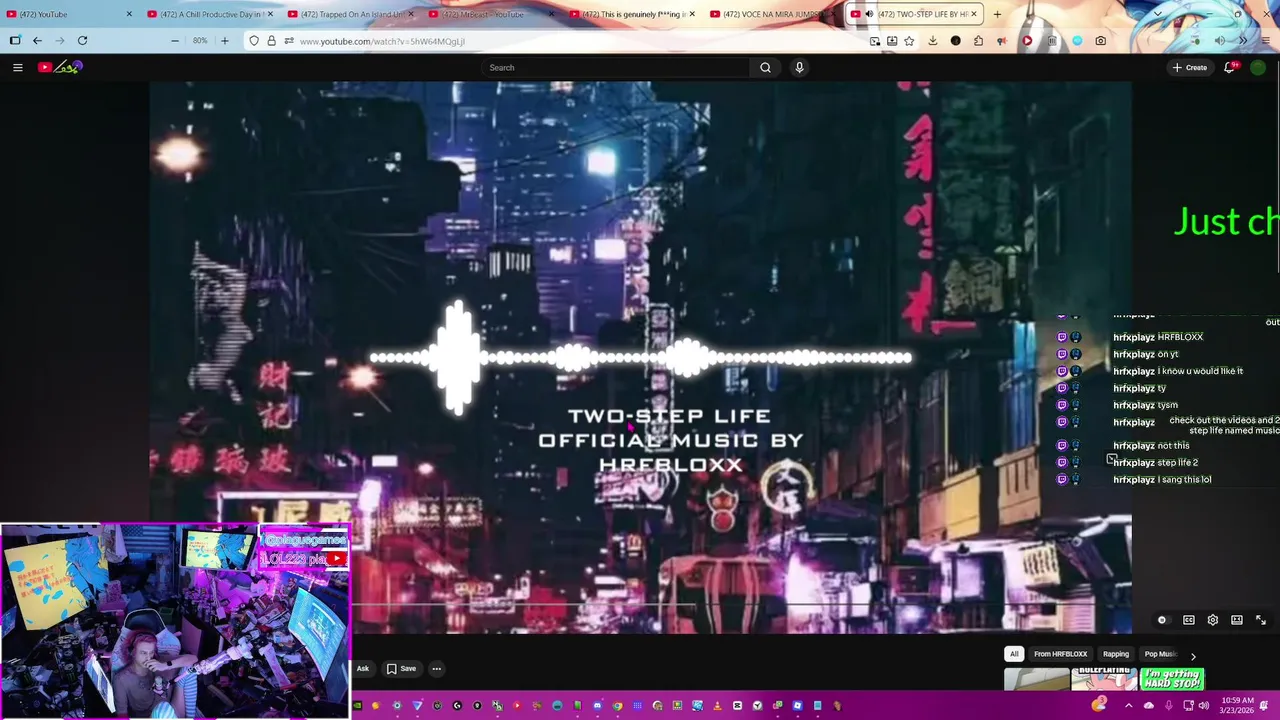Open the YouTube account avatar
This screenshot has width=1280, height=720.
(x=1258, y=67)
